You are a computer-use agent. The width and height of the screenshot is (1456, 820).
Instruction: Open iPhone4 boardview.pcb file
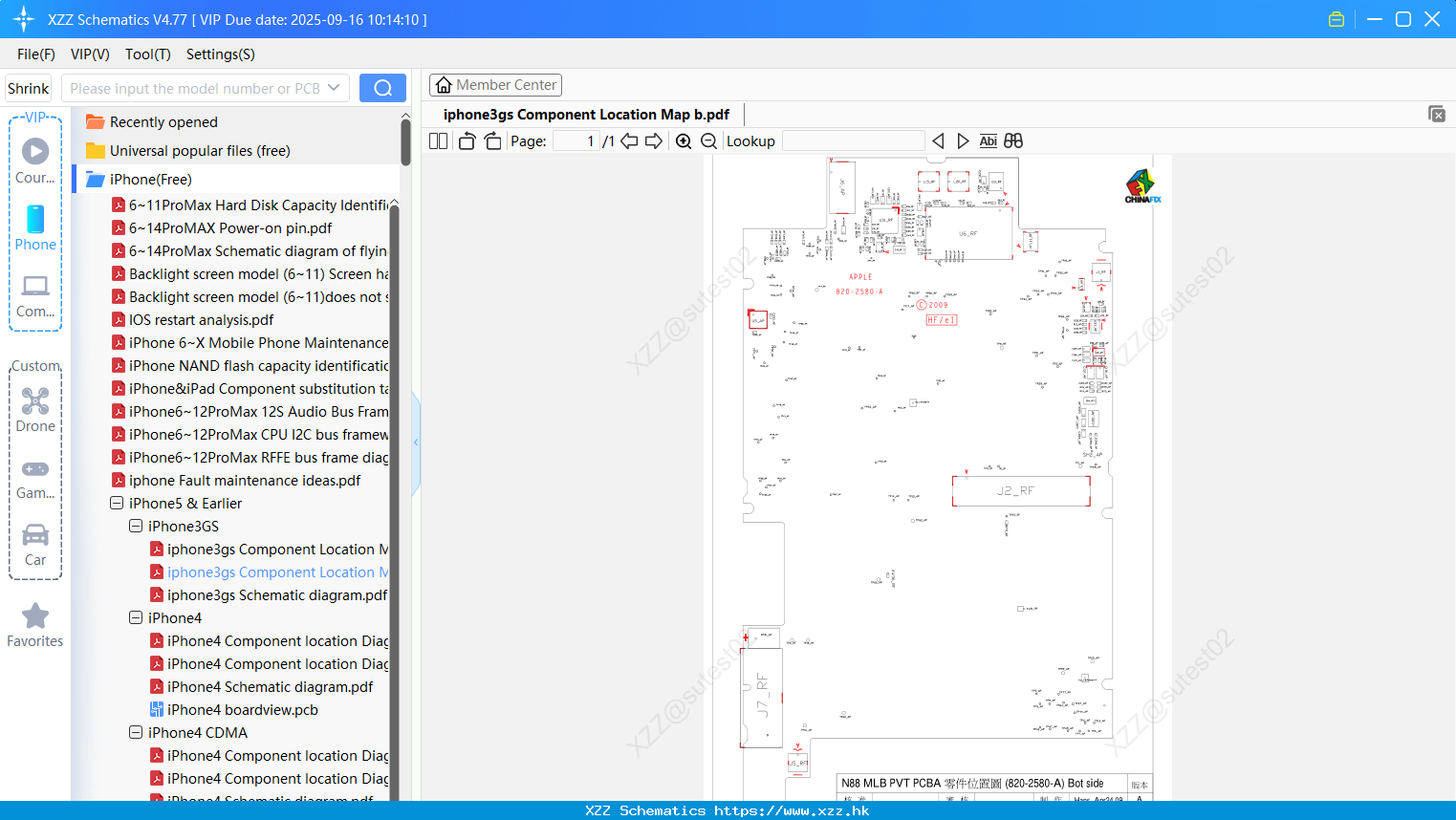(x=242, y=710)
